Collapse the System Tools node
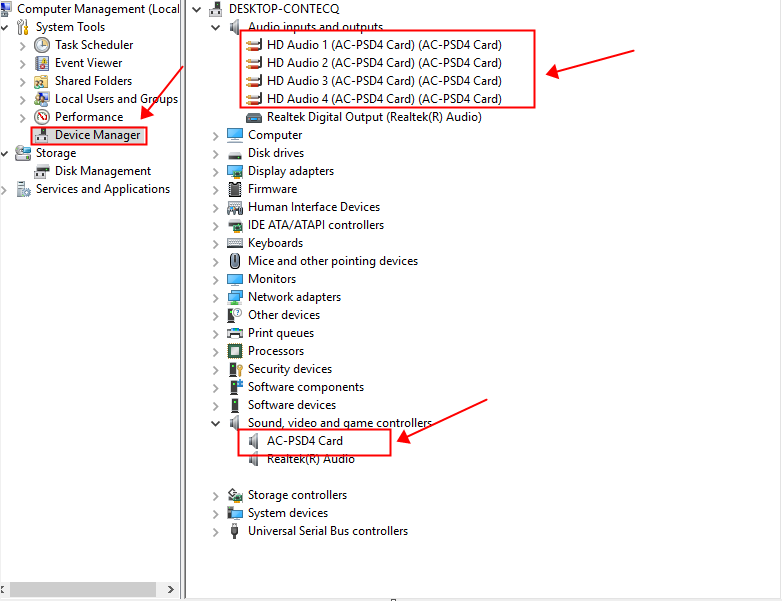 pyautogui.click(x=4, y=27)
